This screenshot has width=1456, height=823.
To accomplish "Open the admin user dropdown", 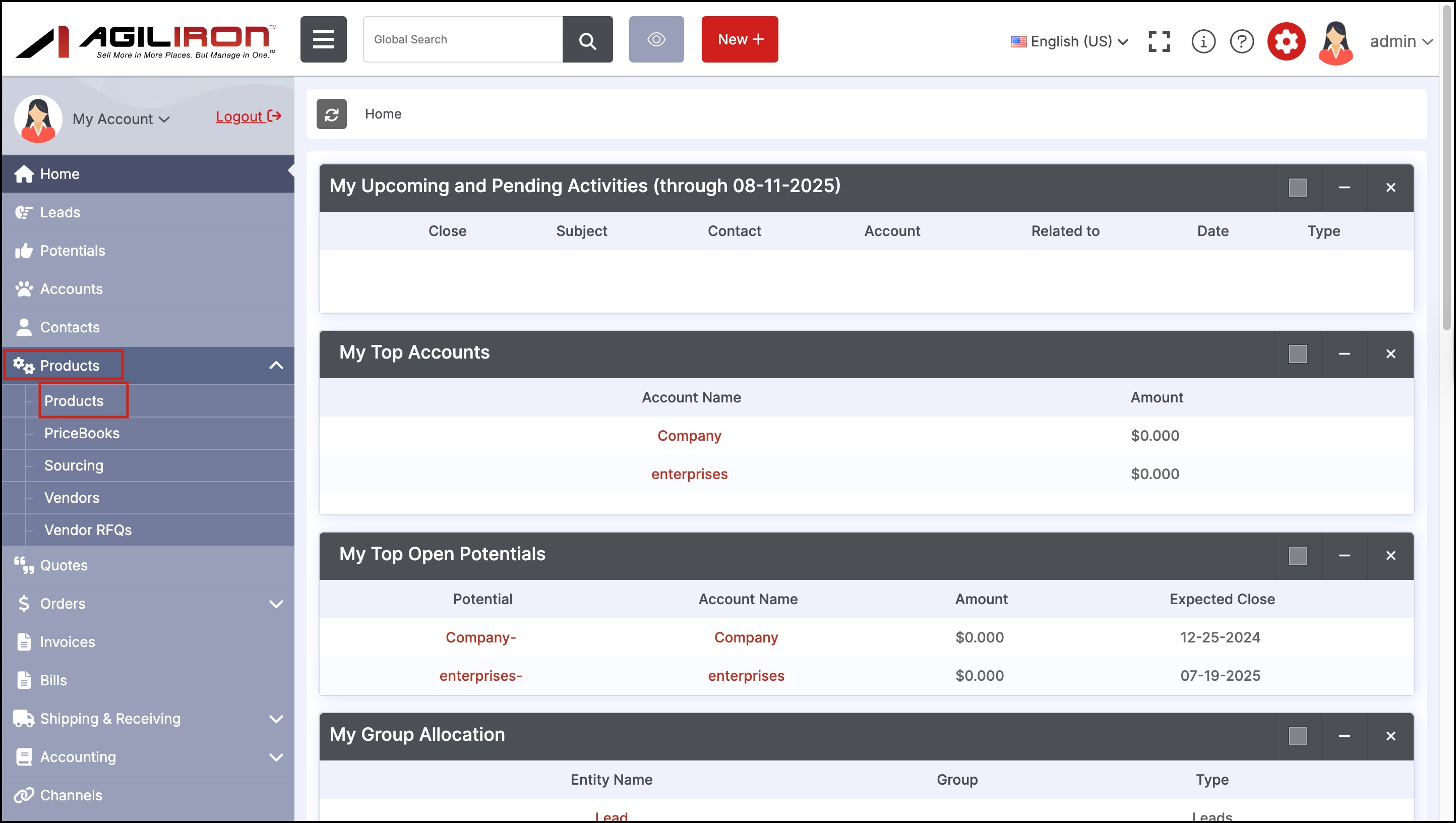I will pyautogui.click(x=1401, y=42).
